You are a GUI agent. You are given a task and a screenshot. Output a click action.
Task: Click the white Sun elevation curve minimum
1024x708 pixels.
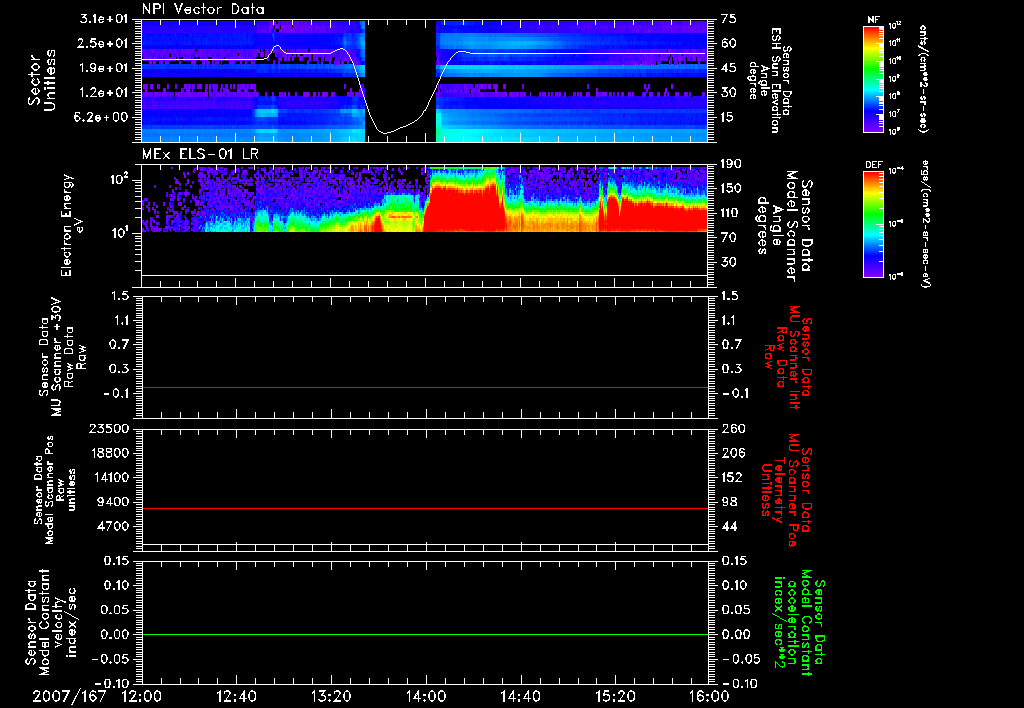(385, 133)
